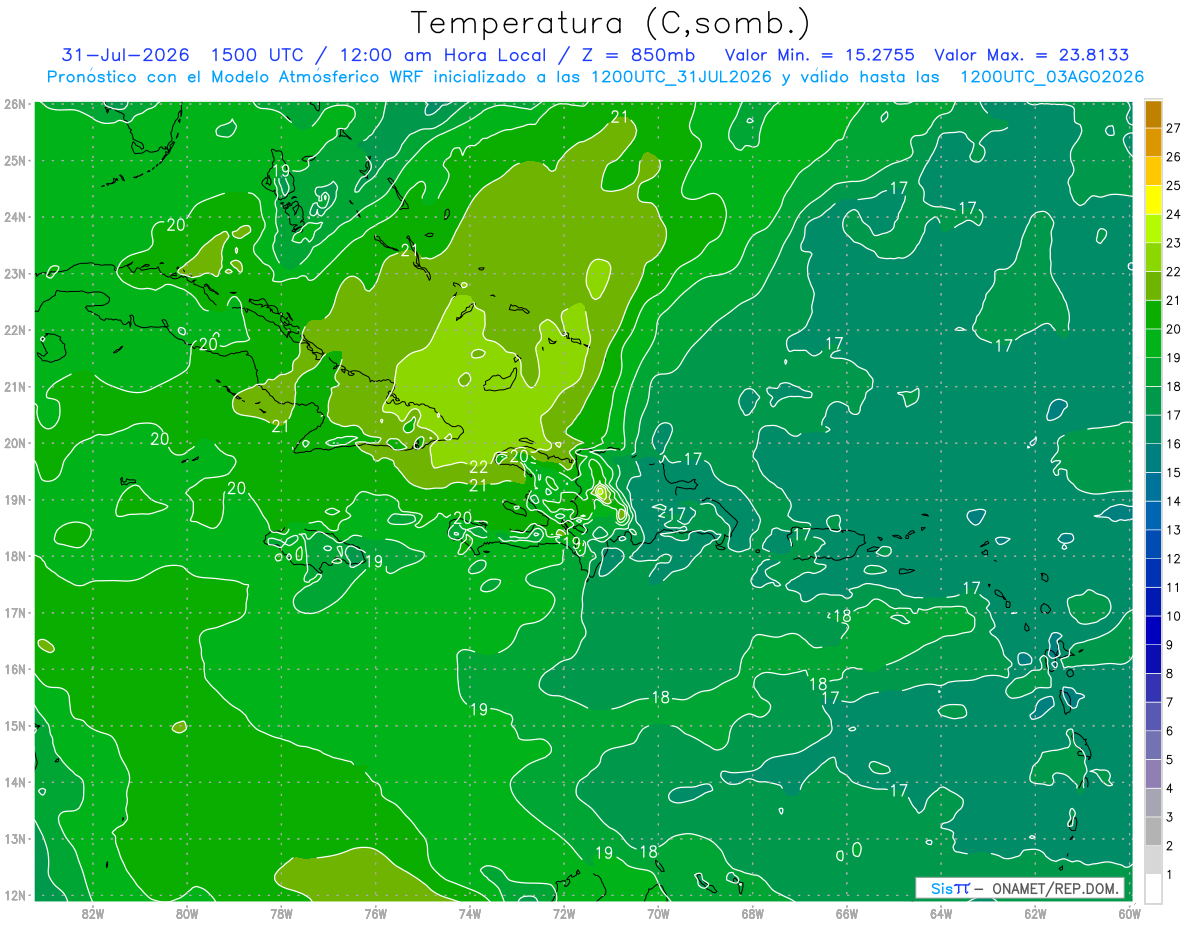The width and height of the screenshot is (1200, 927).
Task: Click the '22N' latitude axis label
Action: (x=15, y=330)
